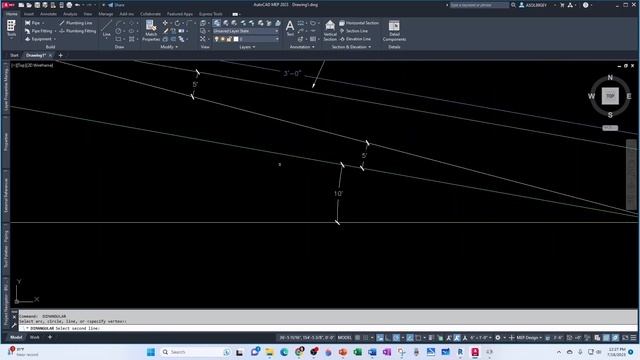The height and width of the screenshot is (360, 640).
Task: Open the Autodesk application menu logo
Action: click(9, 5)
